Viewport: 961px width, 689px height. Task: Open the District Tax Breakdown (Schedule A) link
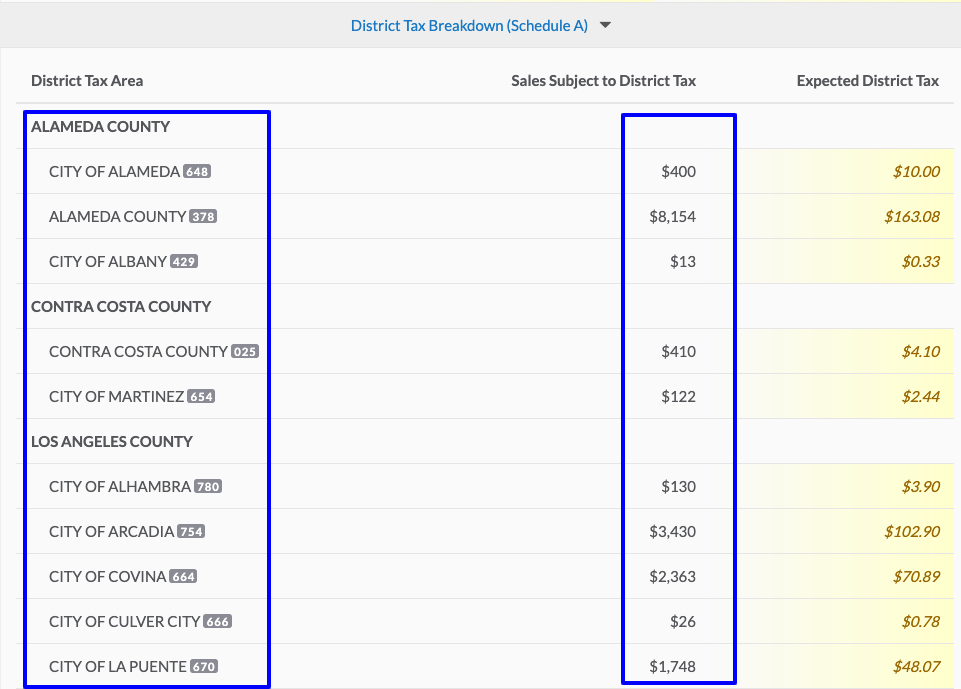click(x=469, y=26)
